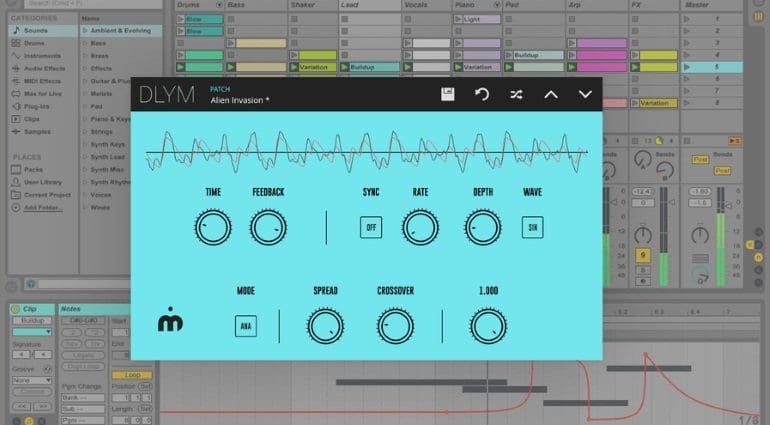Randomize DLYM settings with the shuffle icon

click(x=516, y=94)
